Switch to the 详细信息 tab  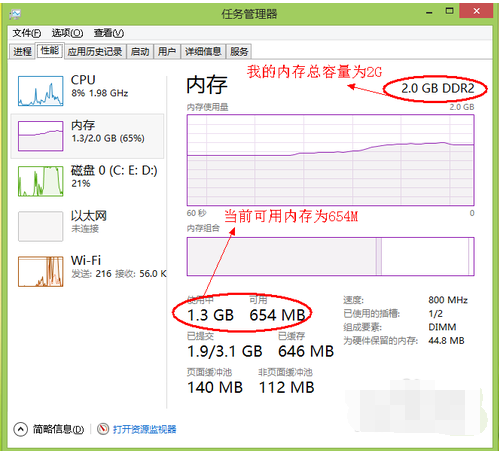pyautogui.click(x=203, y=52)
